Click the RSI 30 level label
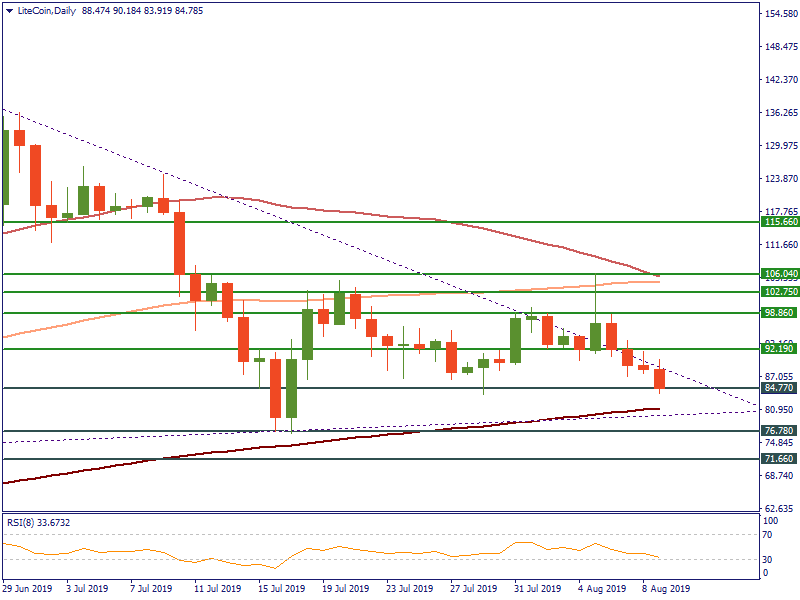This screenshot has width=800, height=600. tap(767, 560)
